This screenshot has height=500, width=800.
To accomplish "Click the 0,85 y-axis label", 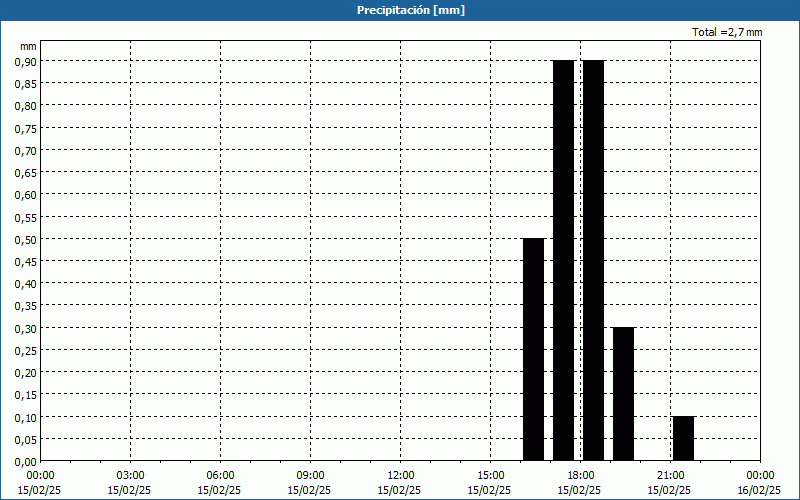I will pyautogui.click(x=26, y=83).
